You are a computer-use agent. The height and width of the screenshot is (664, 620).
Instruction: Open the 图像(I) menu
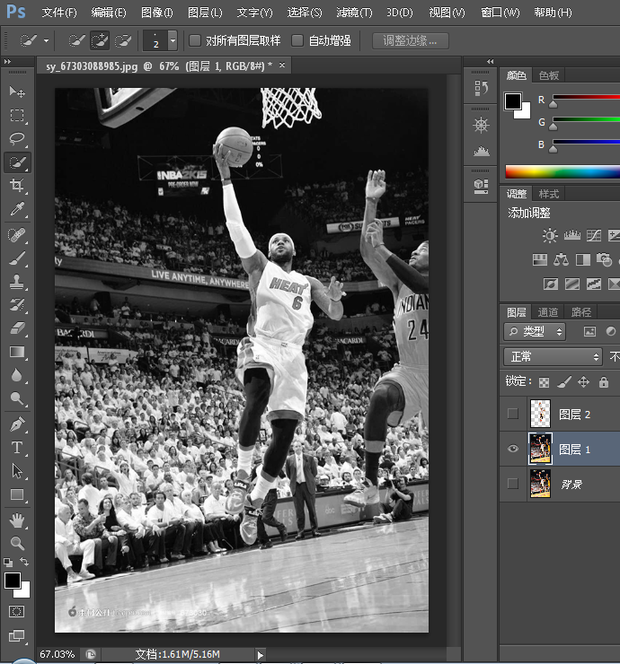(157, 13)
